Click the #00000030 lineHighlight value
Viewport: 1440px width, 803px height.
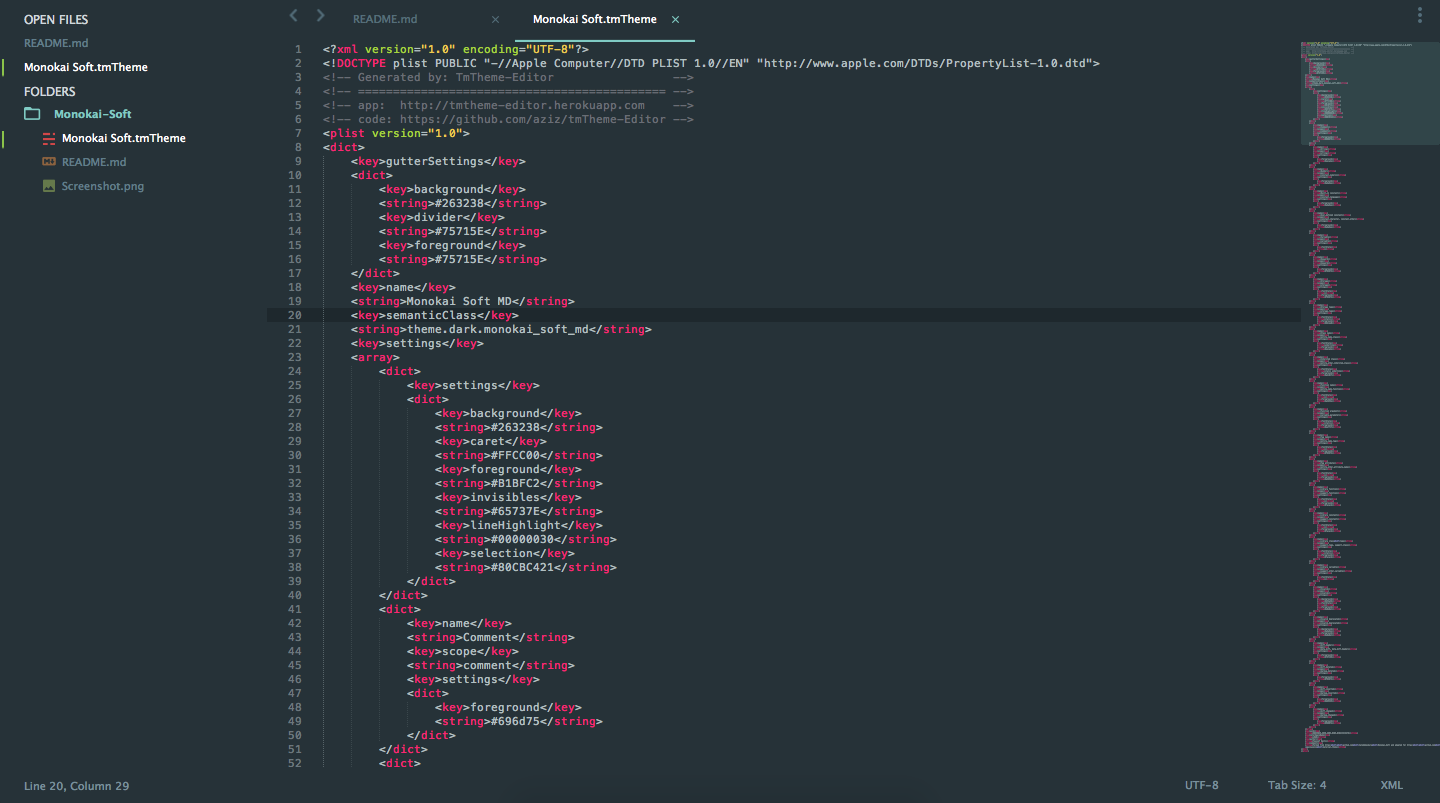pyautogui.click(x=522, y=539)
